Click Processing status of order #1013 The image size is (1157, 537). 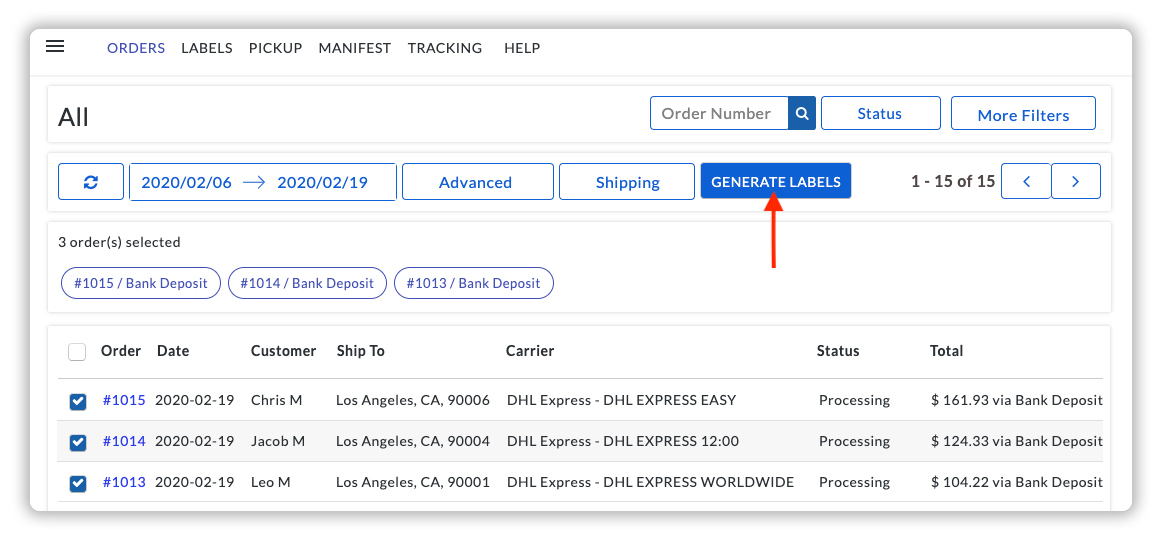click(x=854, y=482)
